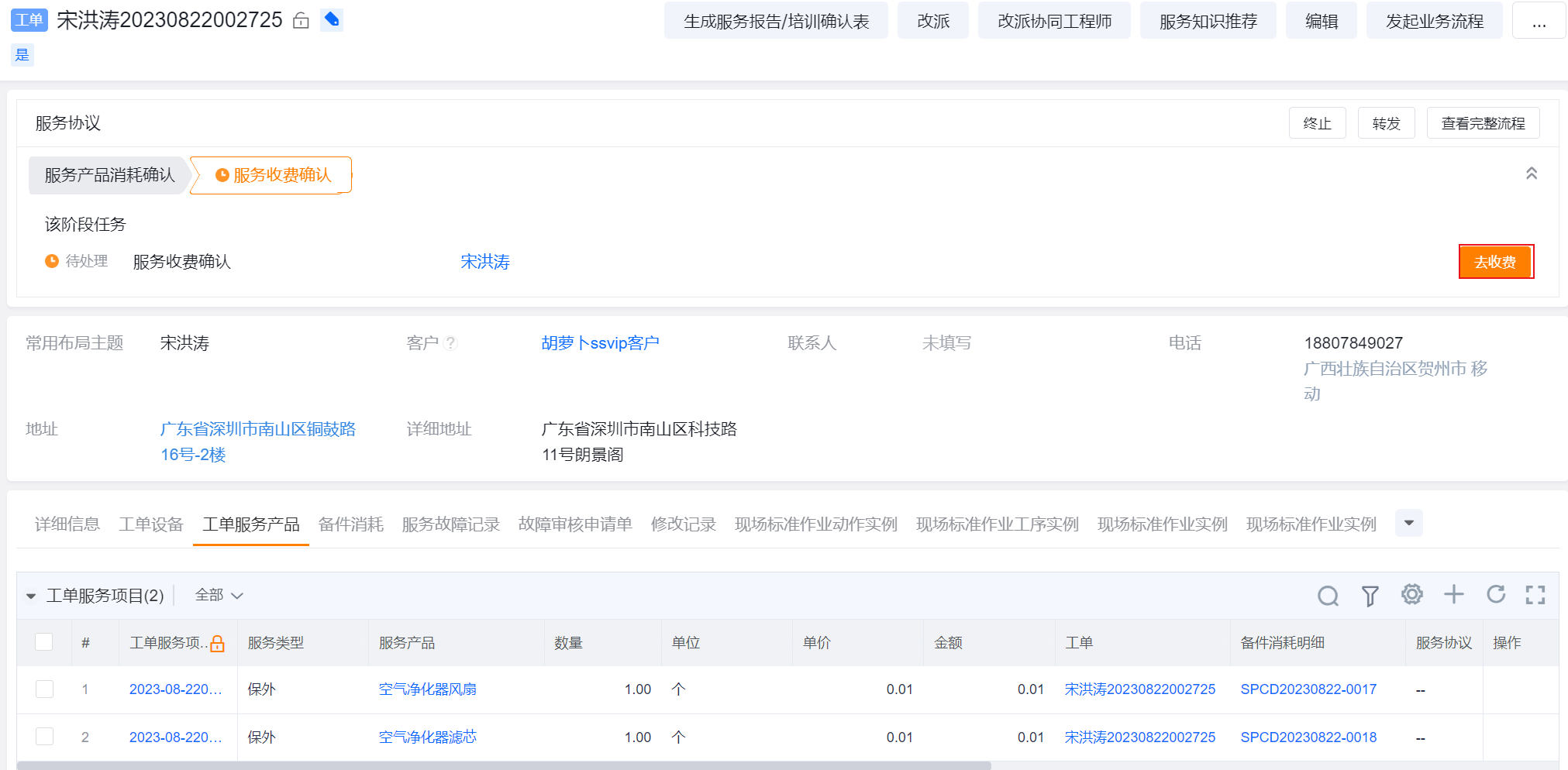Click the 转发 button
The image size is (1568, 770).
[x=1387, y=123]
